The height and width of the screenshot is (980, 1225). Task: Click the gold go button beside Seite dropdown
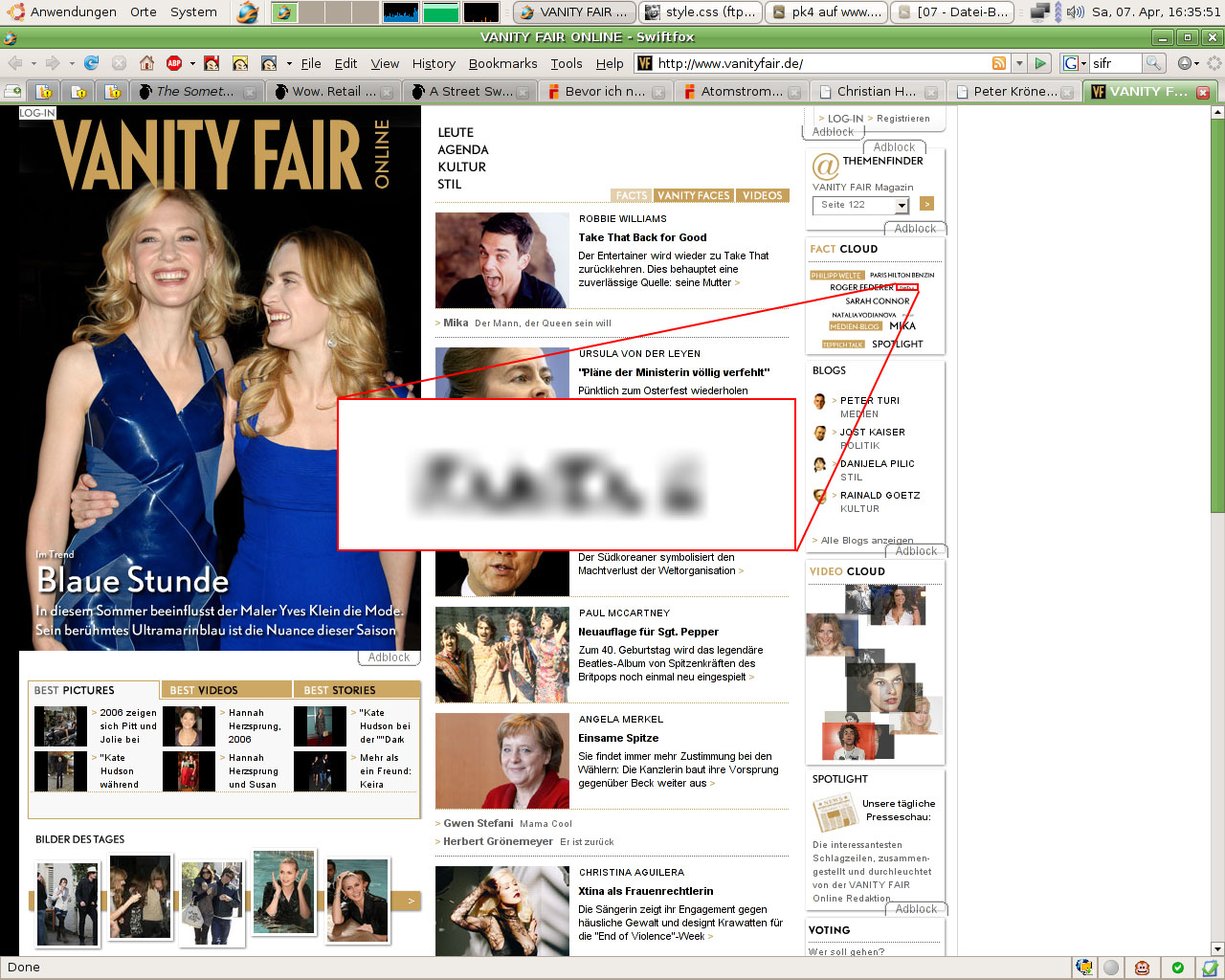(926, 204)
